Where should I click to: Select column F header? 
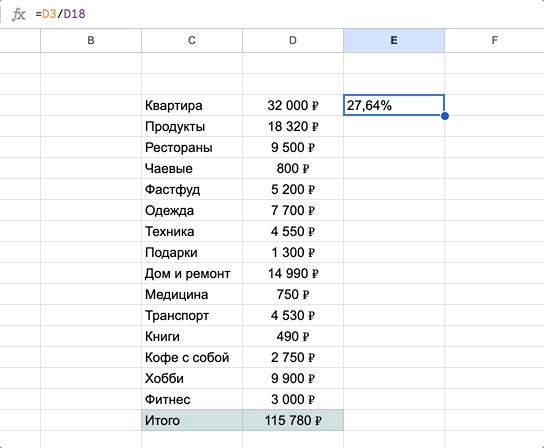(494, 41)
